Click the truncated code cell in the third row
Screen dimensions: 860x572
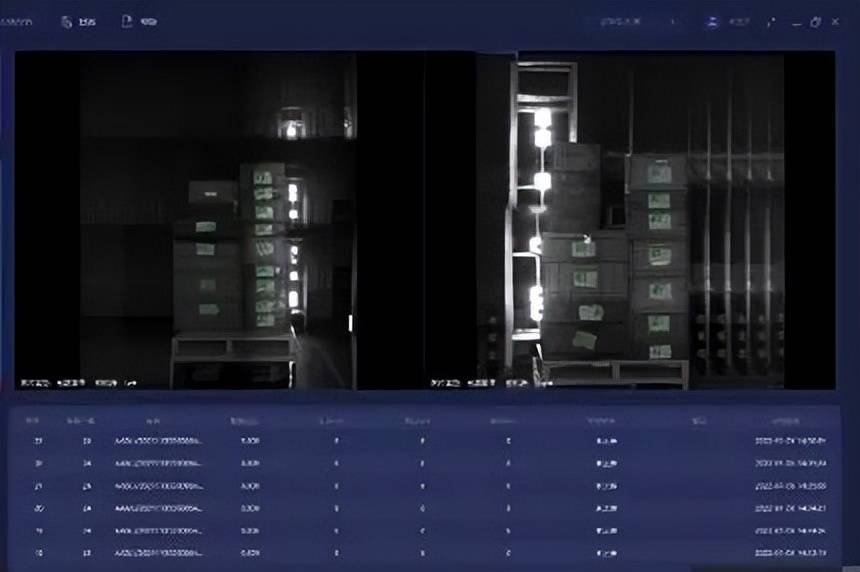tap(159, 486)
